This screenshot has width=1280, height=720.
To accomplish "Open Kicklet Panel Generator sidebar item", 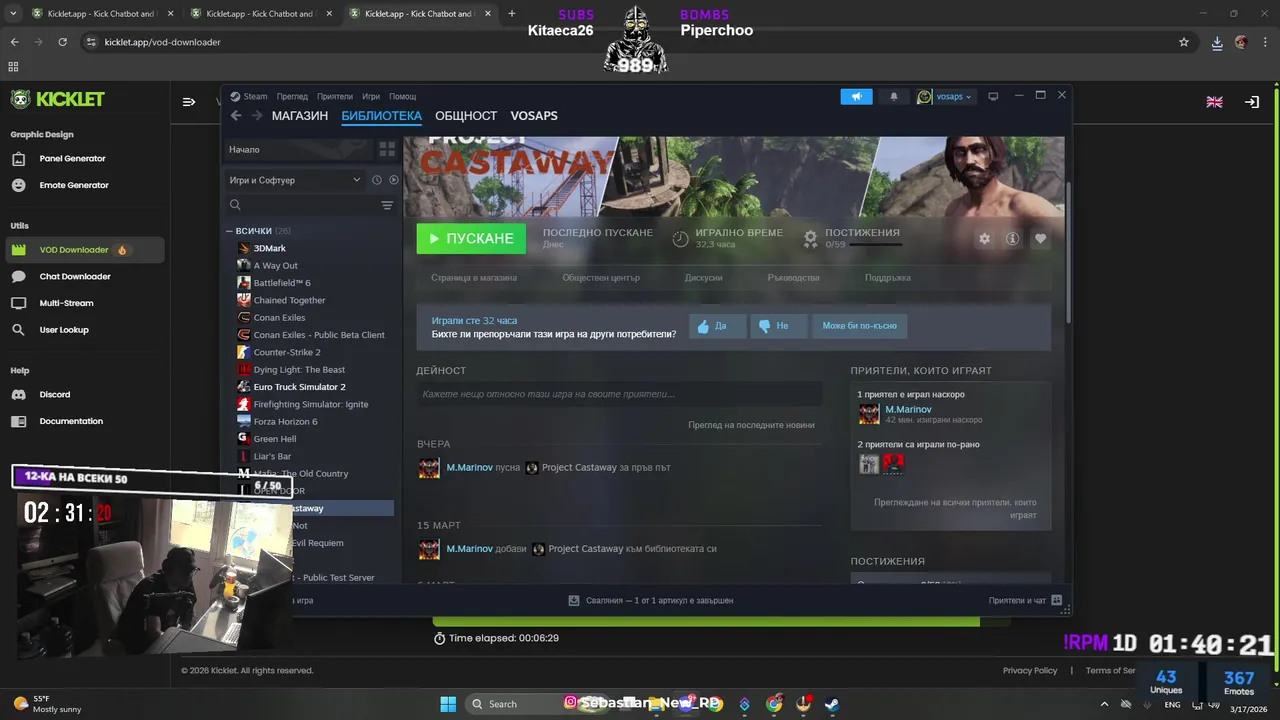I will 72,158.
